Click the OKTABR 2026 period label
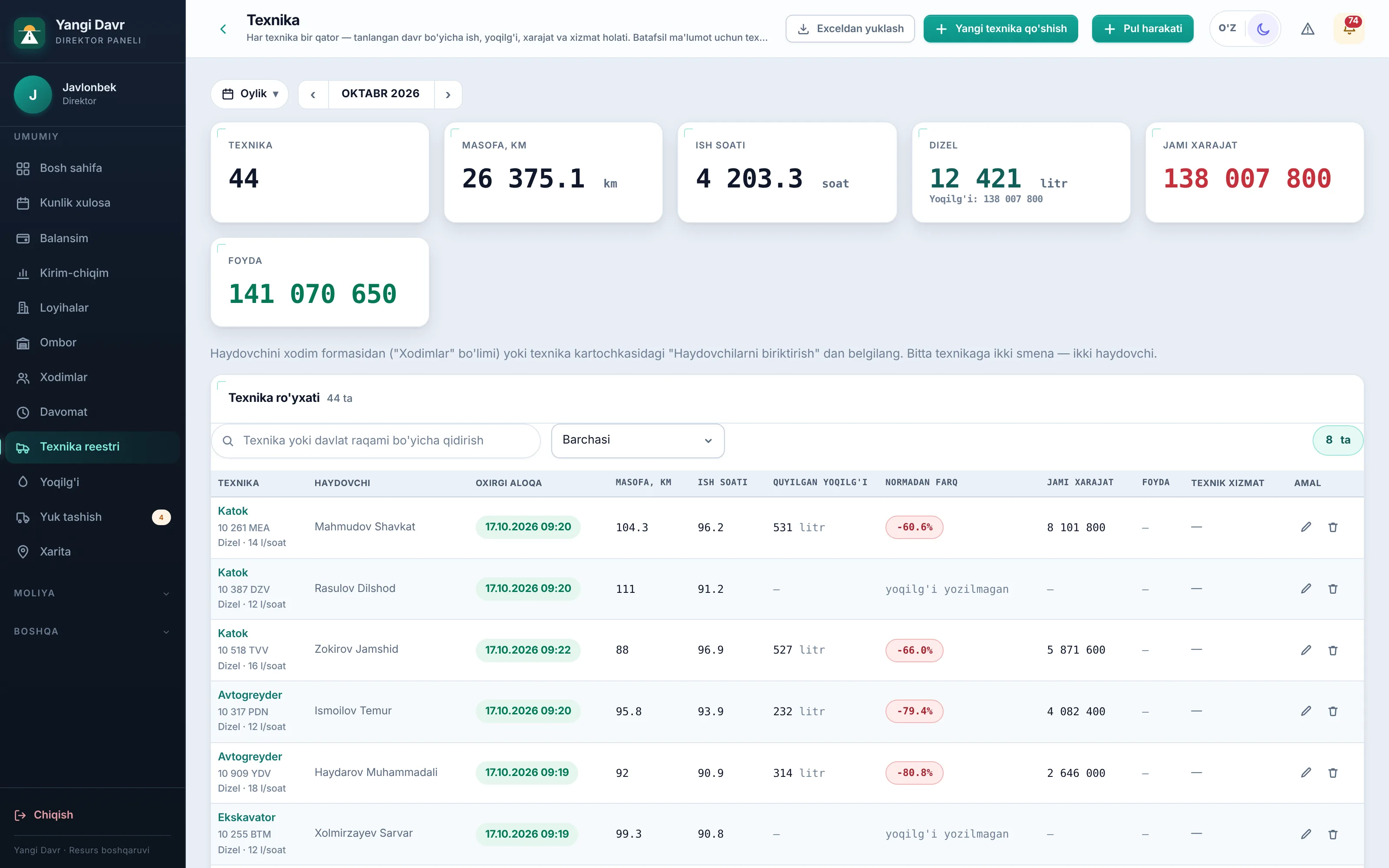This screenshot has height=868, width=1389. point(381,94)
